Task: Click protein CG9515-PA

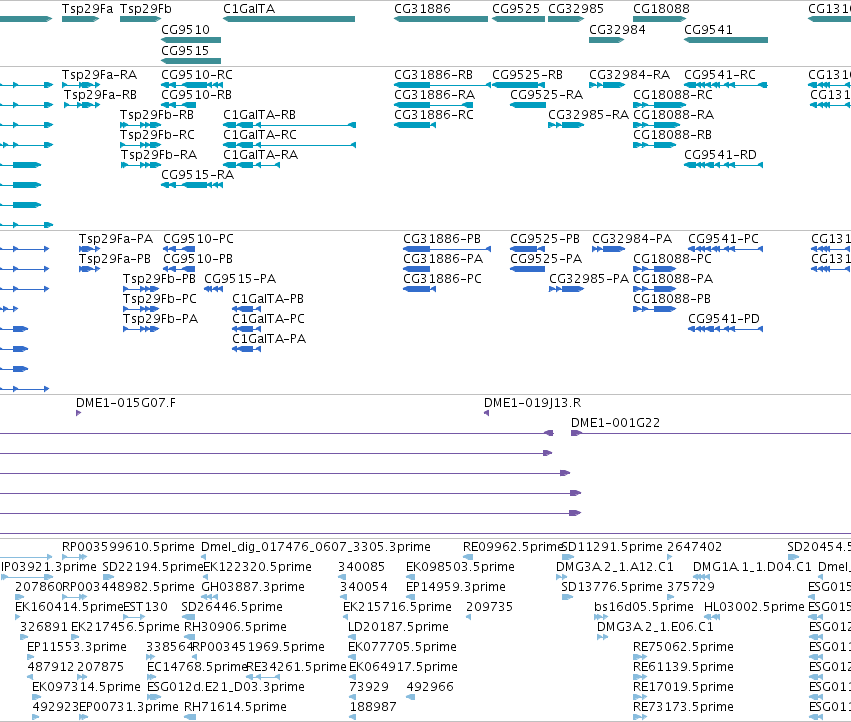Action: point(214,289)
